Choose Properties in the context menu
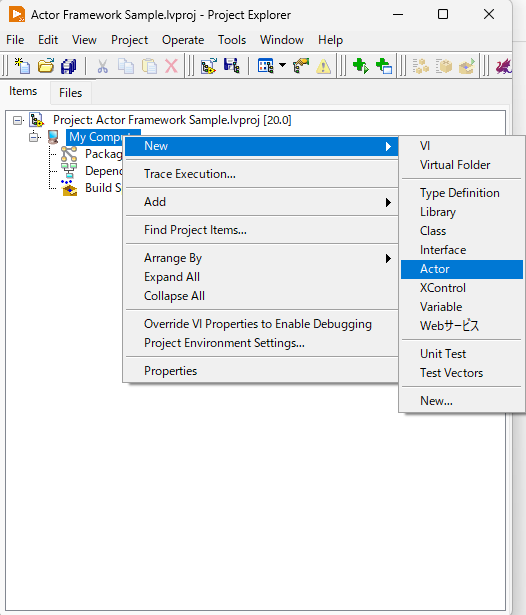 coord(261,371)
